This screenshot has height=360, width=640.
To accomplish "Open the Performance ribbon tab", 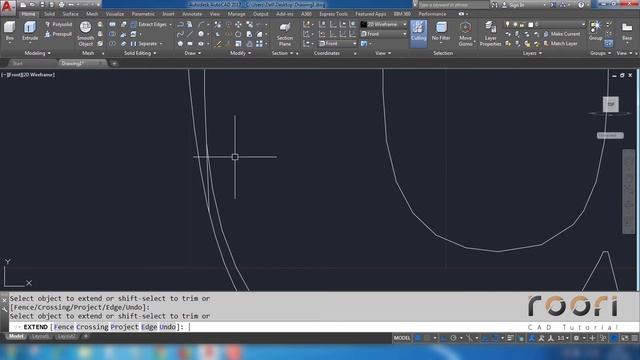I will [x=432, y=14].
